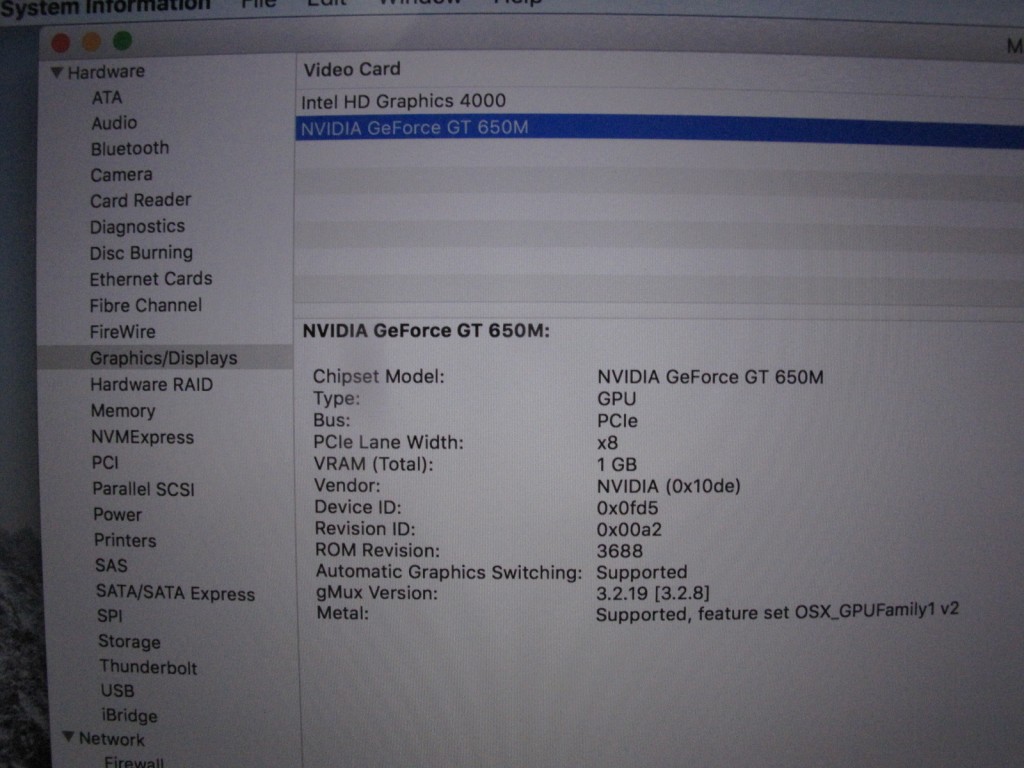Select iBridge in the sidebar
Screen dimensions: 1024x768
tap(129, 716)
